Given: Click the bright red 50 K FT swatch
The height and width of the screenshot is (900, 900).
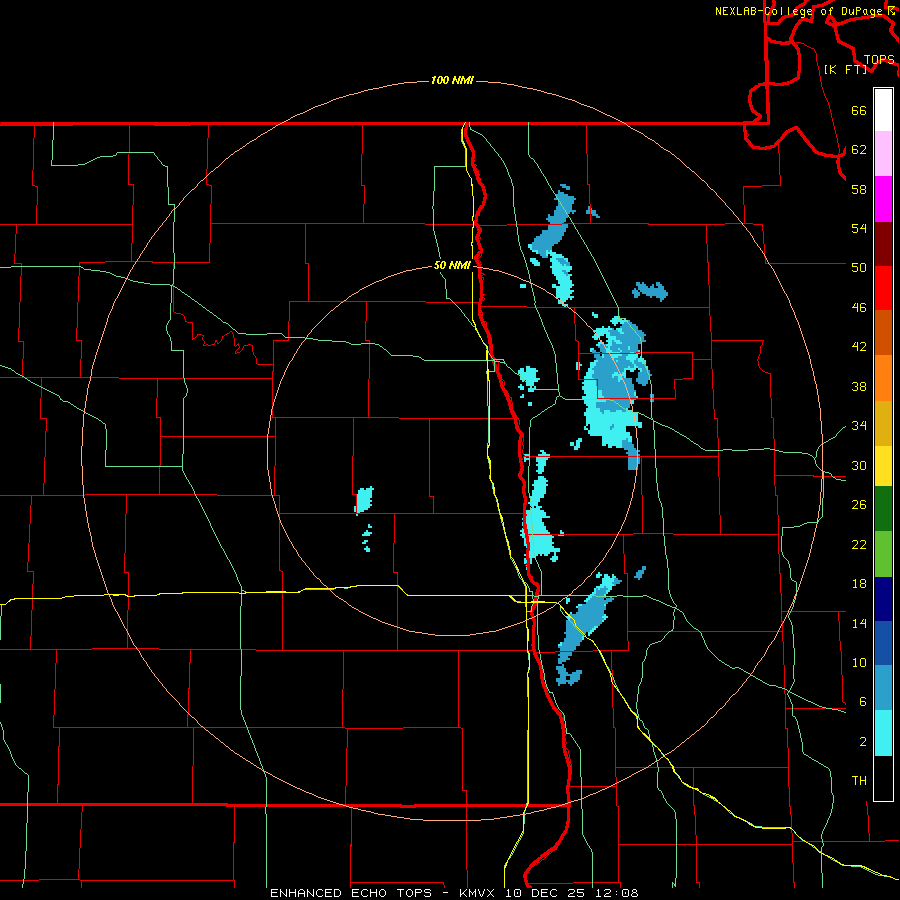Looking at the screenshot, I should pos(883,289).
